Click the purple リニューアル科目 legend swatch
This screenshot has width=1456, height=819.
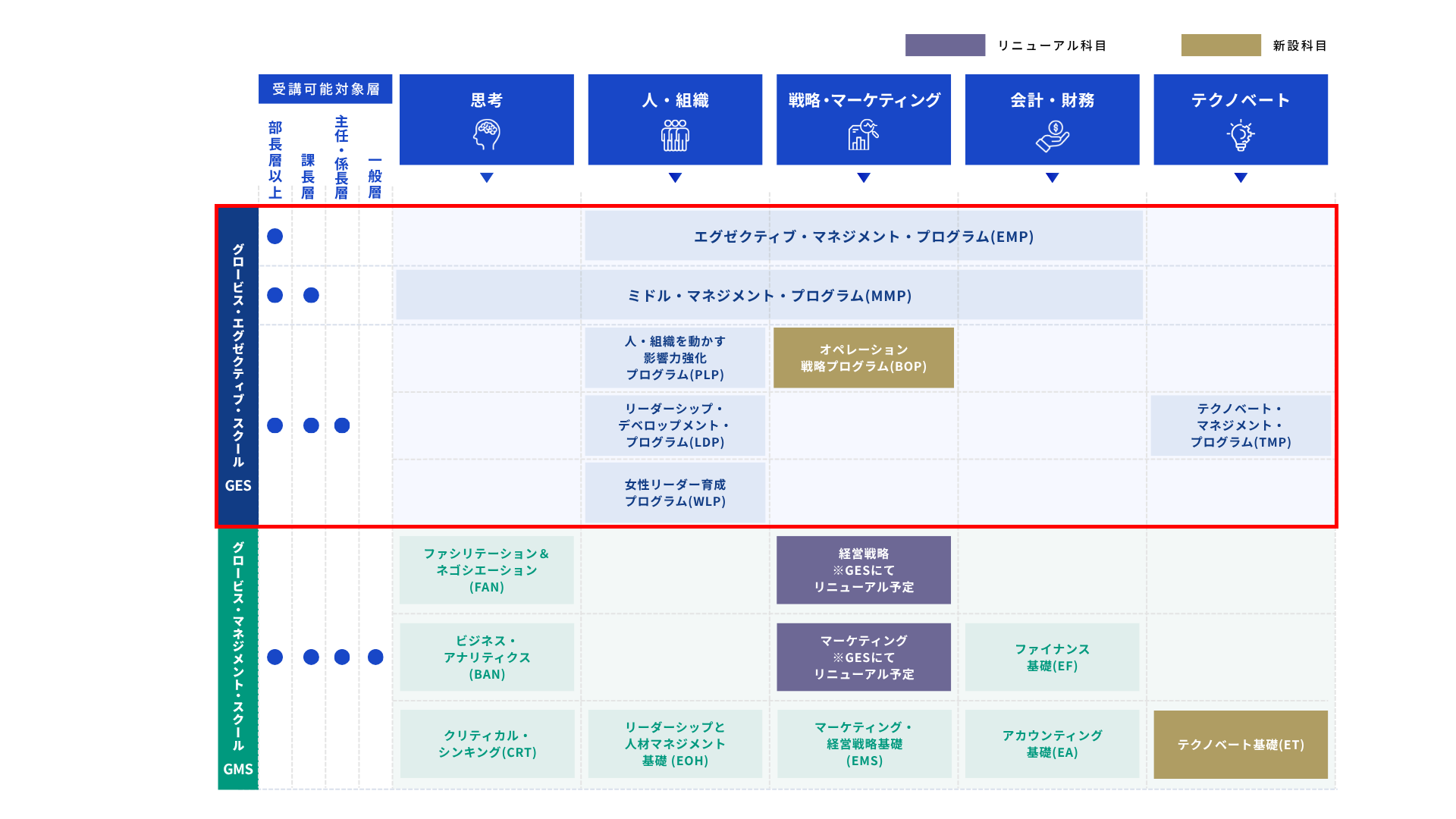[x=945, y=45]
